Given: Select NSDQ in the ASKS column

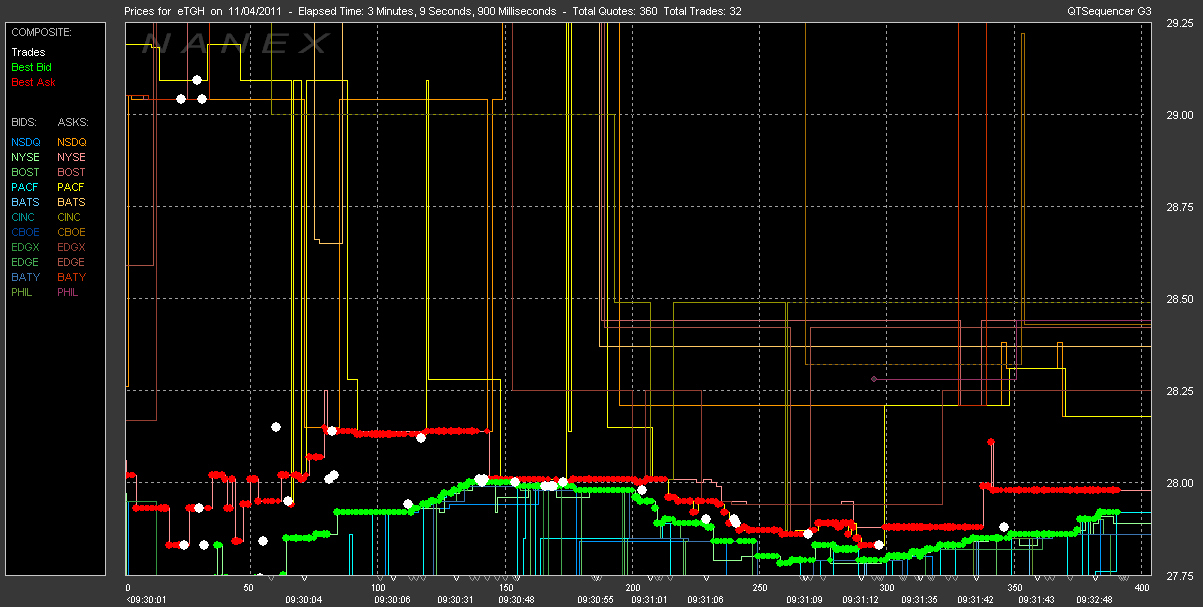Looking at the screenshot, I should (72, 142).
